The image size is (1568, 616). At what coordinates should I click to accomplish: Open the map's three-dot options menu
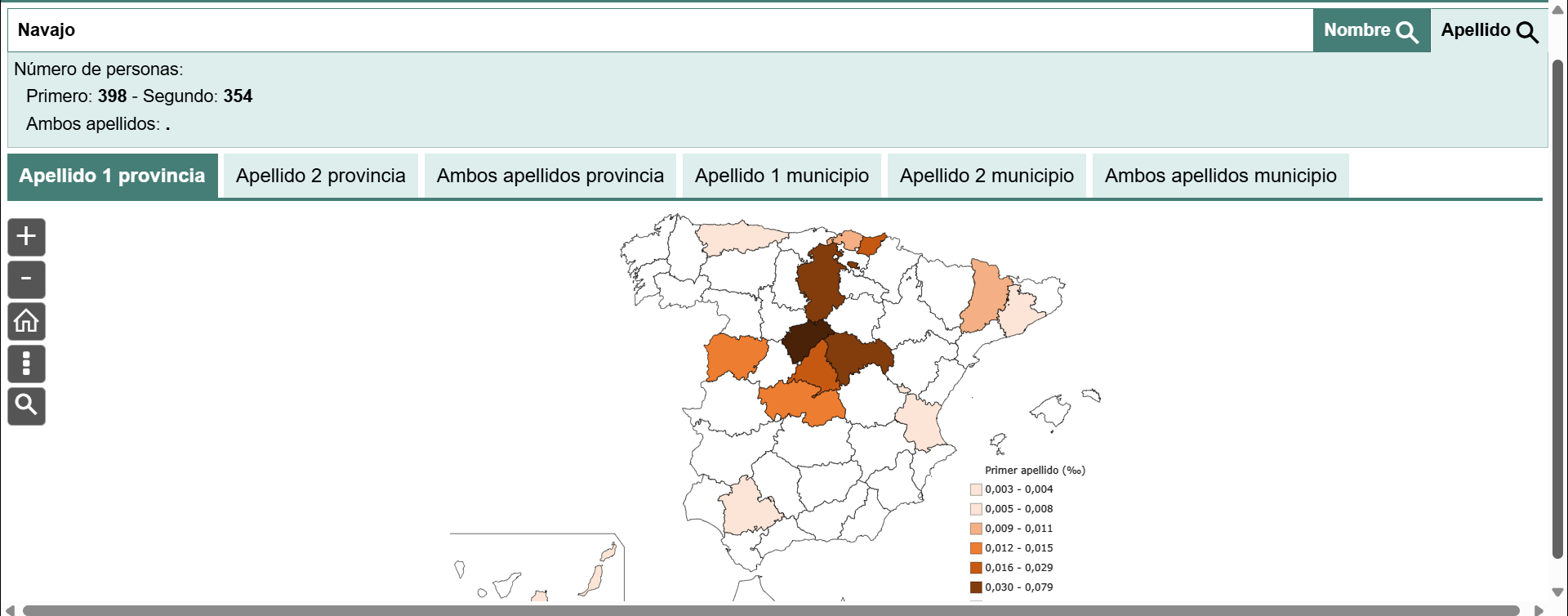click(x=26, y=364)
